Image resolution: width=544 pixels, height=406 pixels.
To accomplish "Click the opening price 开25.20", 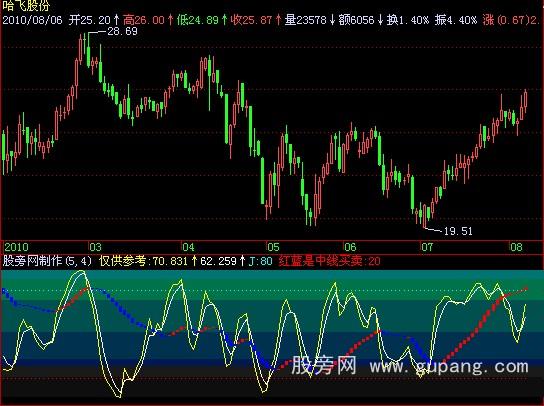I will (90, 20).
